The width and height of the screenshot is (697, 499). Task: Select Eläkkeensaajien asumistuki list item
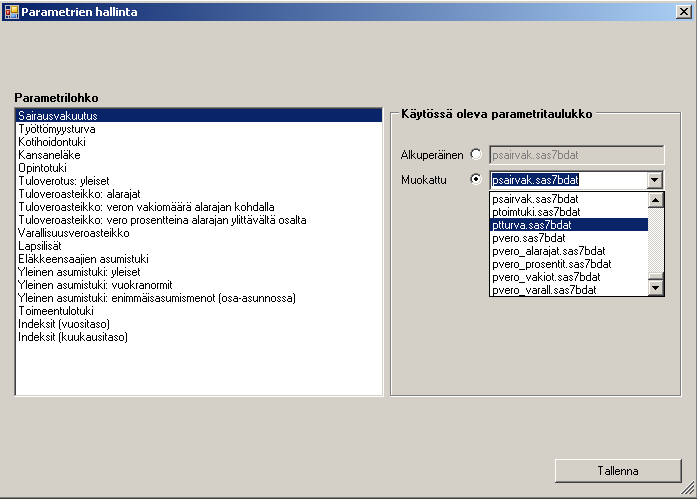[199, 259]
